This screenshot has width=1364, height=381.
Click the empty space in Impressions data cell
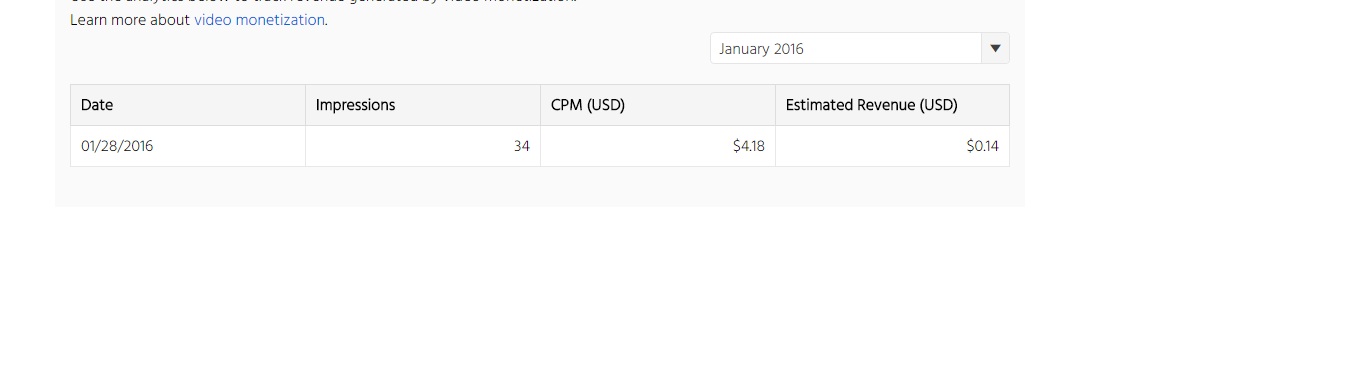(410, 146)
